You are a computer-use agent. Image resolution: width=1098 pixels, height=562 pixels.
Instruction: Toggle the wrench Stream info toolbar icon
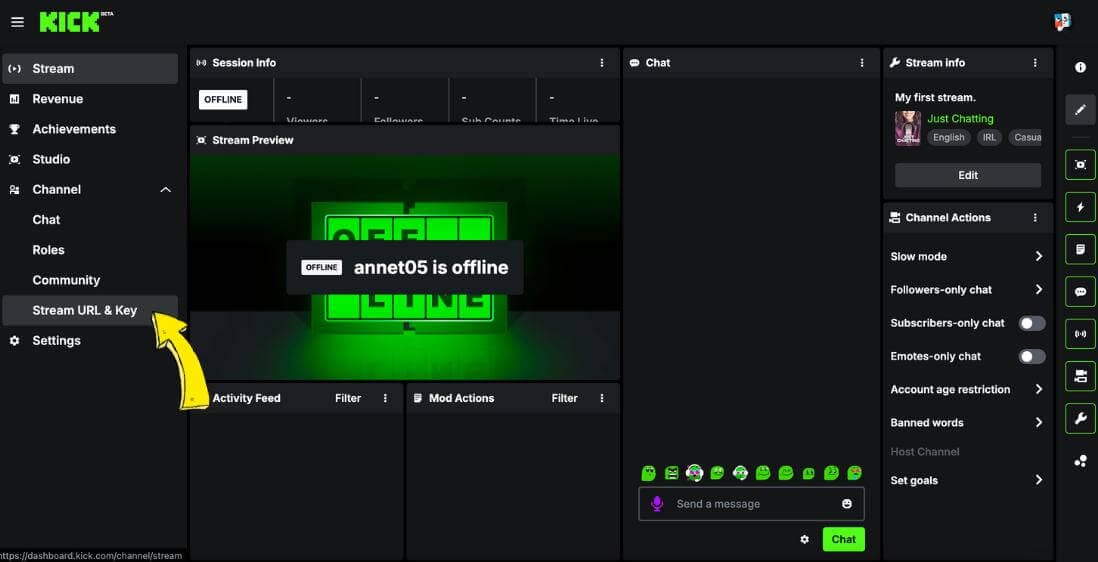point(1080,419)
